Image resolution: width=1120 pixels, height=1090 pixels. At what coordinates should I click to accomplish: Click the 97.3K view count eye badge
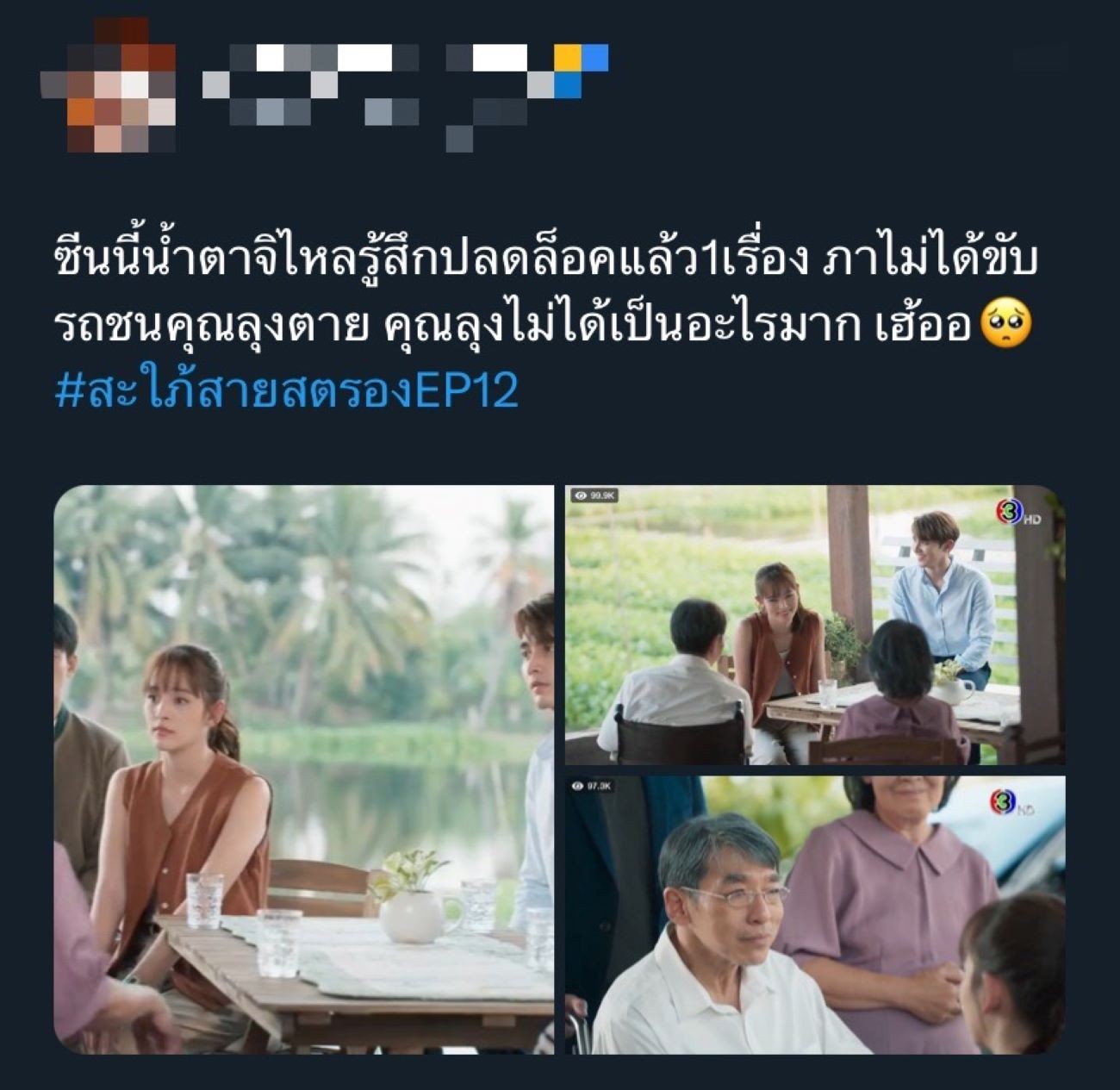click(x=594, y=786)
